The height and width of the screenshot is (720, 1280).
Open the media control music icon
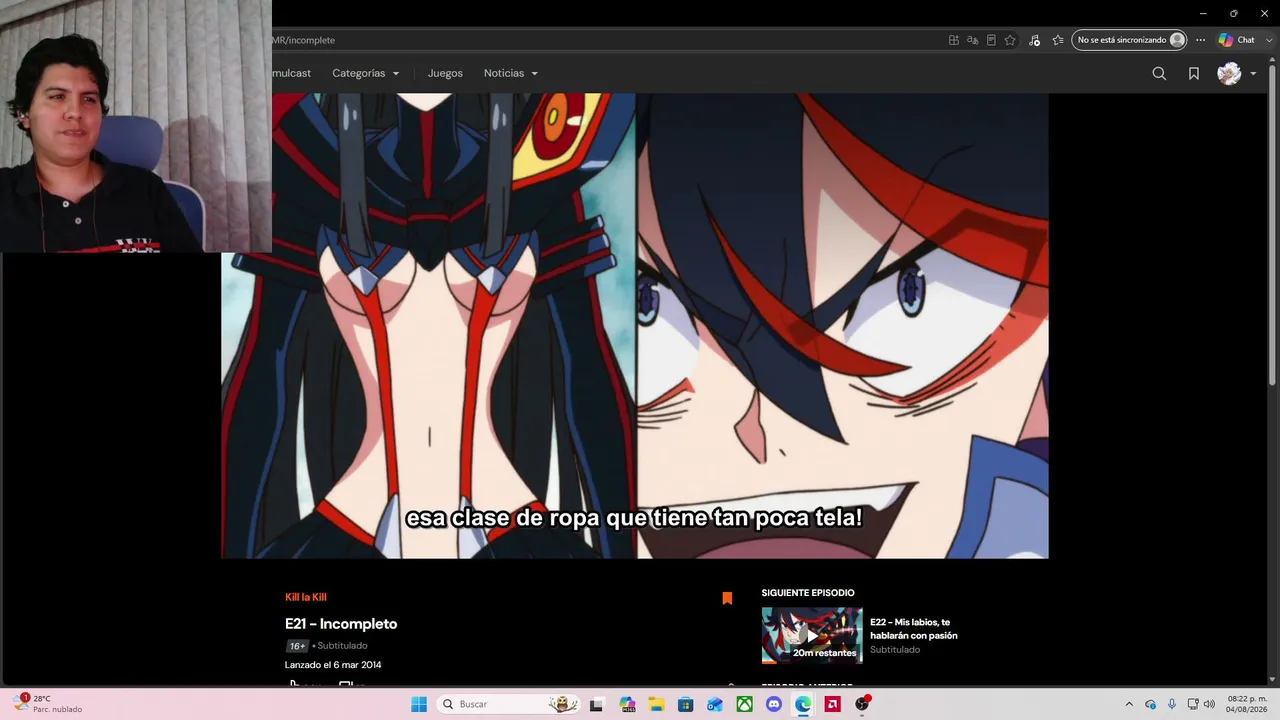point(1034,40)
